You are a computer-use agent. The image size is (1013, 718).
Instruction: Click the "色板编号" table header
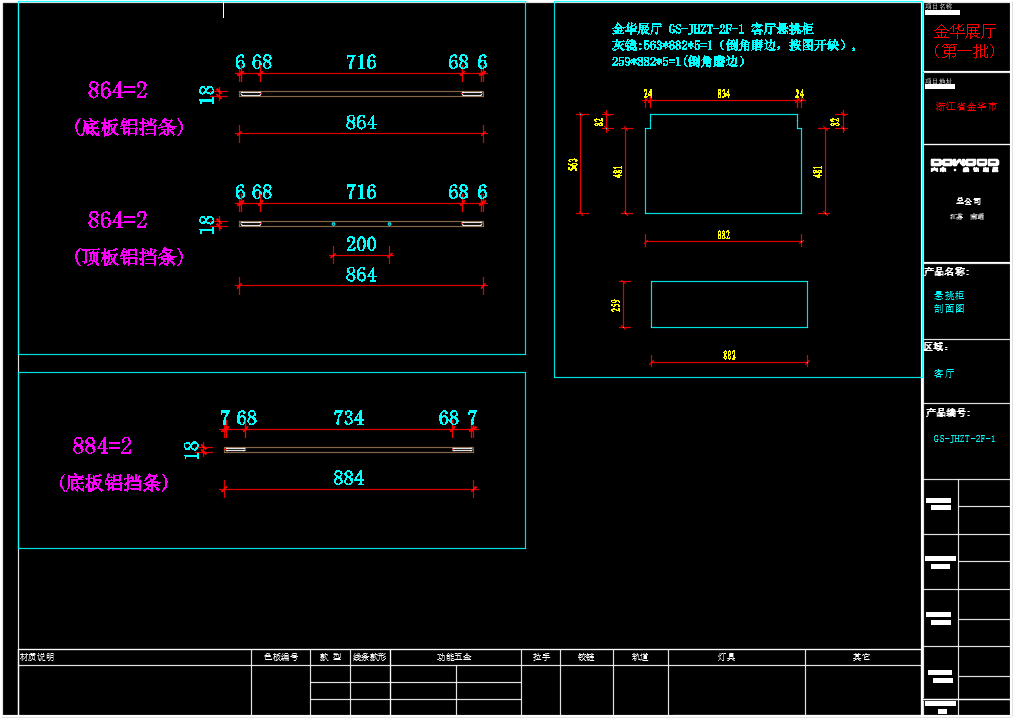click(281, 657)
